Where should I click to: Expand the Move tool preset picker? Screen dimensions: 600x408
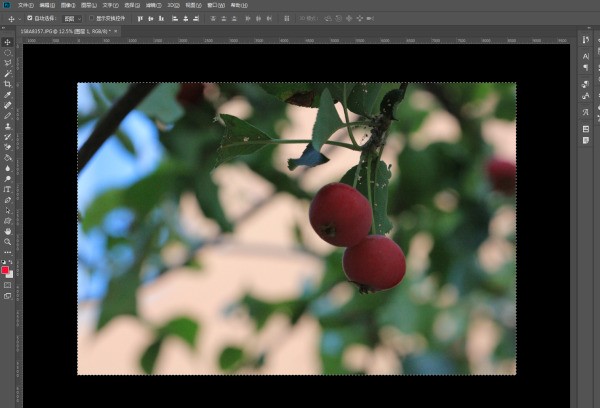19,18
